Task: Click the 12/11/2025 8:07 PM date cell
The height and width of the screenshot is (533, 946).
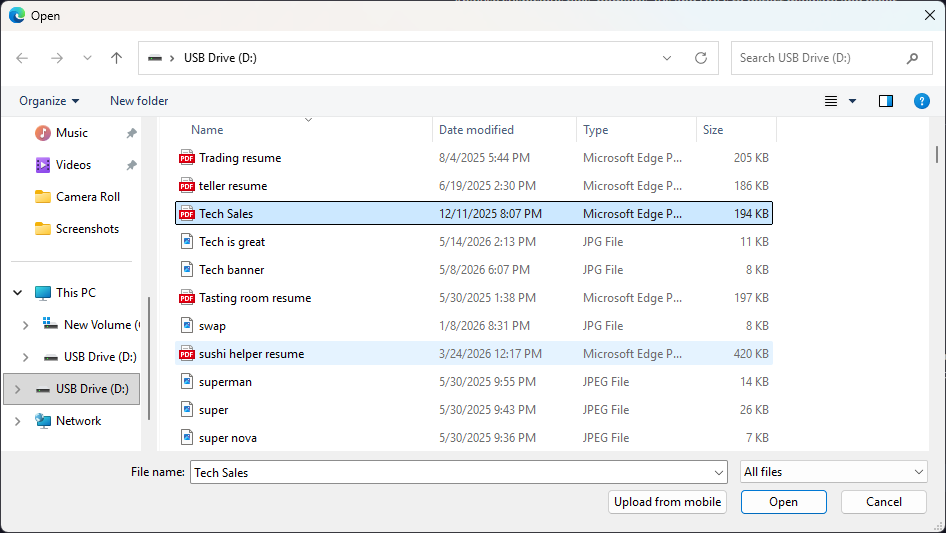Action: coord(490,214)
